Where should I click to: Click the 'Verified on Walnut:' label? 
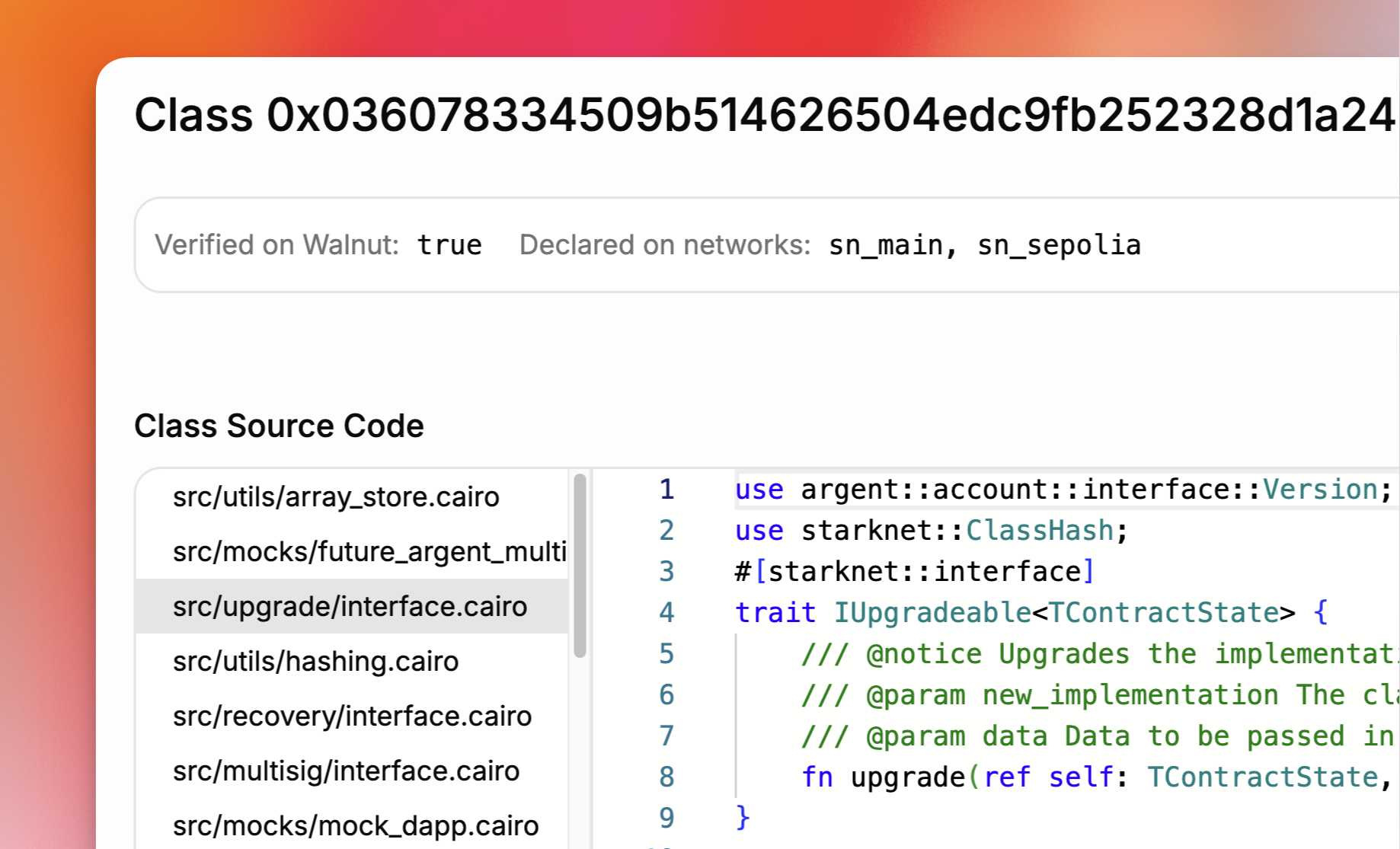click(x=277, y=245)
